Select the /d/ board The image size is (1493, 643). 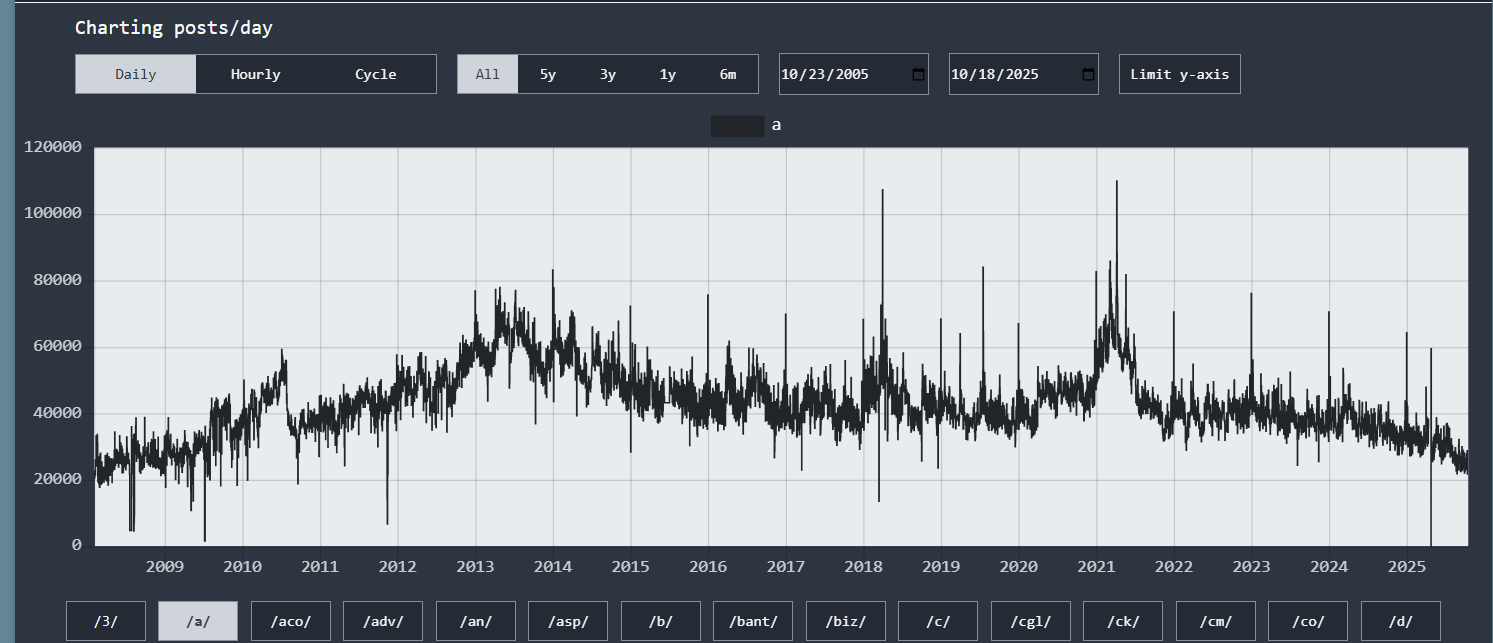pos(1401,621)
